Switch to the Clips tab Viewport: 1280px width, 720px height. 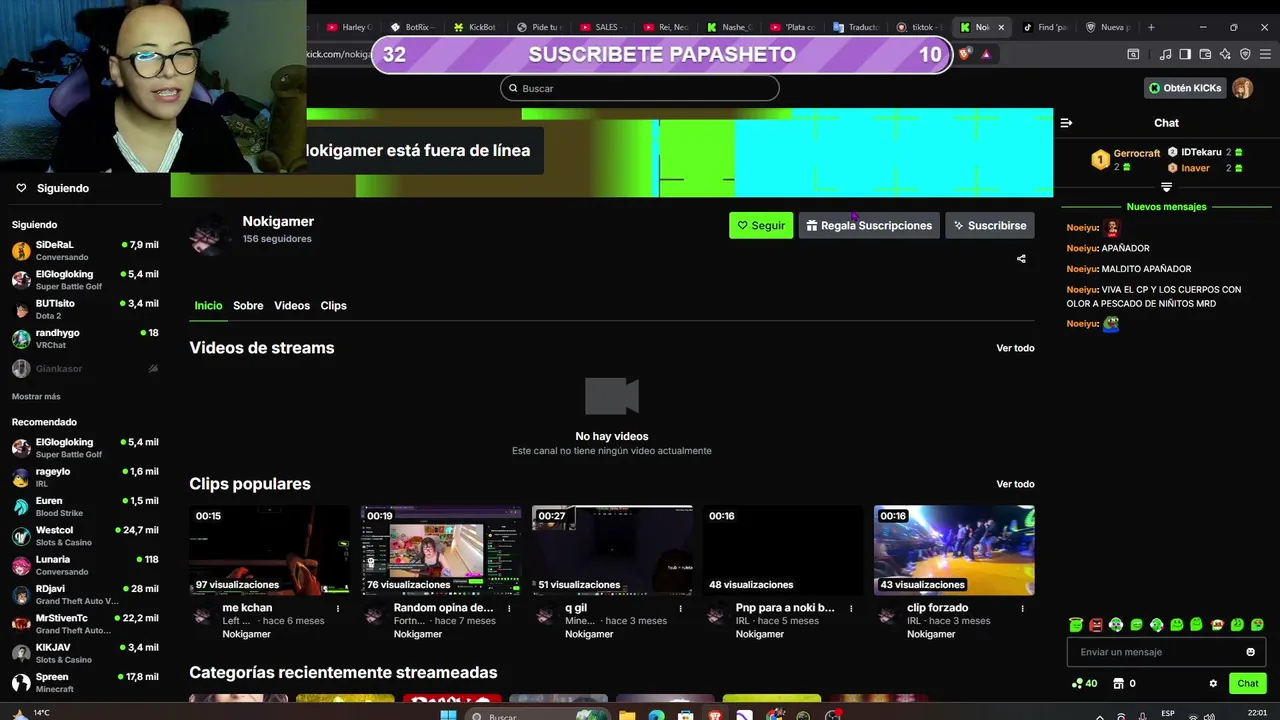pyautogui.click(x=333, y=306)
